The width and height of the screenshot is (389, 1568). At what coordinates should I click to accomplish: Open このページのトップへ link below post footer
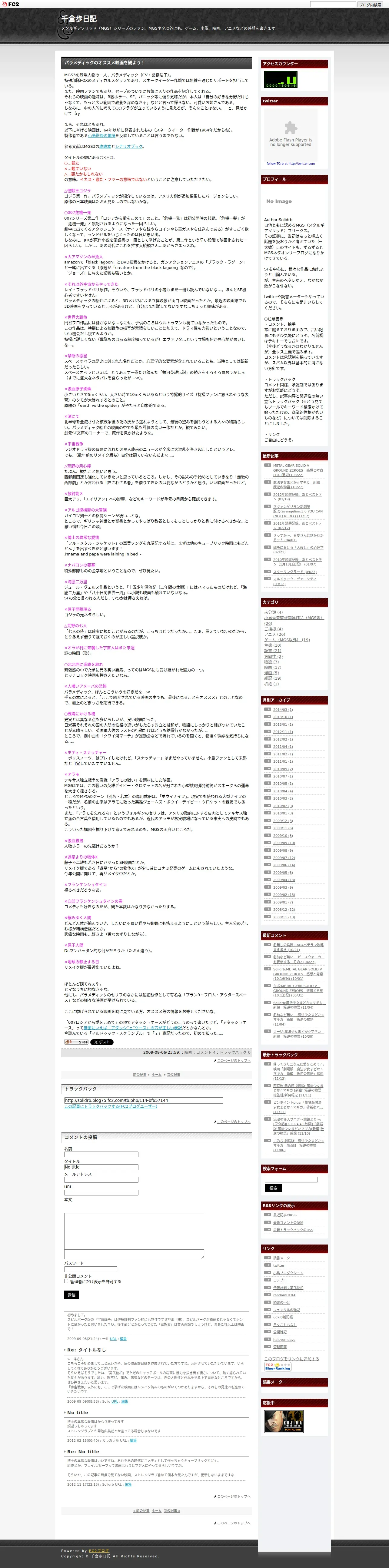pyautogui.click(x=233, y=1060)
